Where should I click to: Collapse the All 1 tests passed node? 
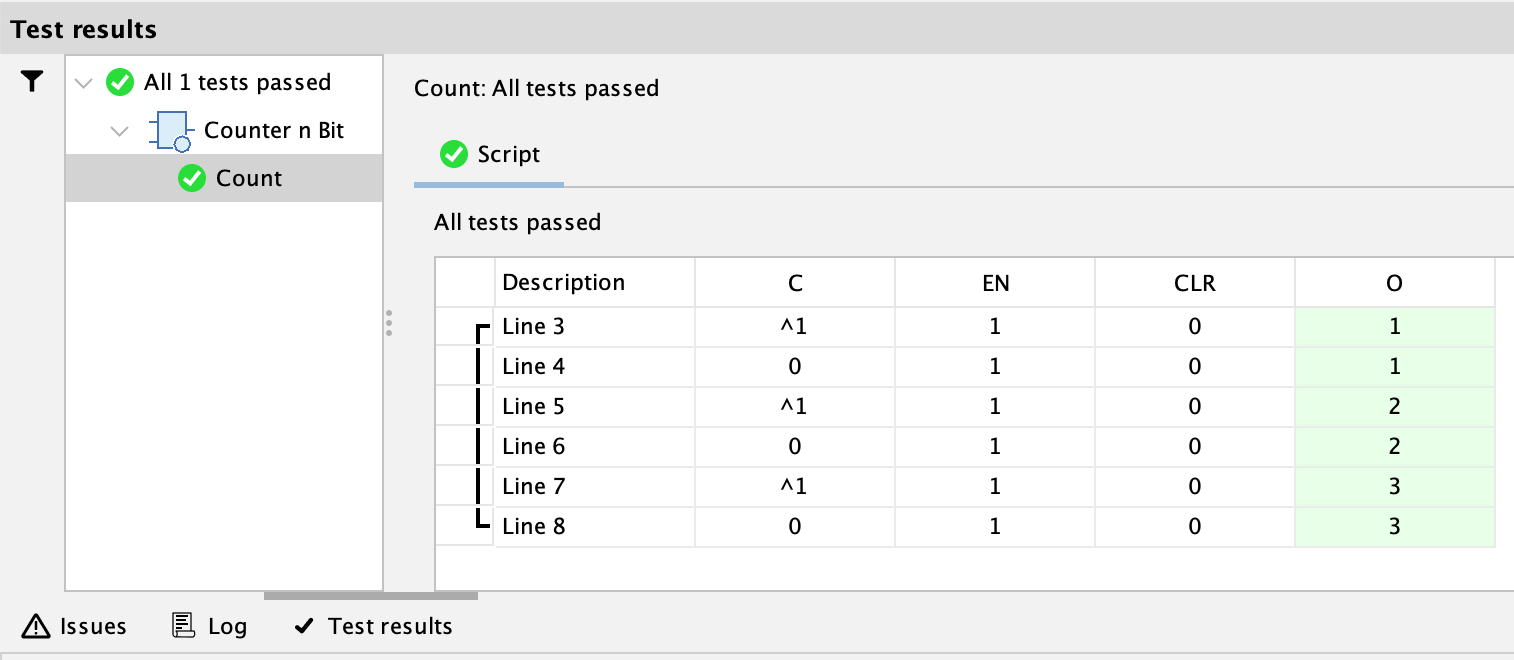(84, 83)
